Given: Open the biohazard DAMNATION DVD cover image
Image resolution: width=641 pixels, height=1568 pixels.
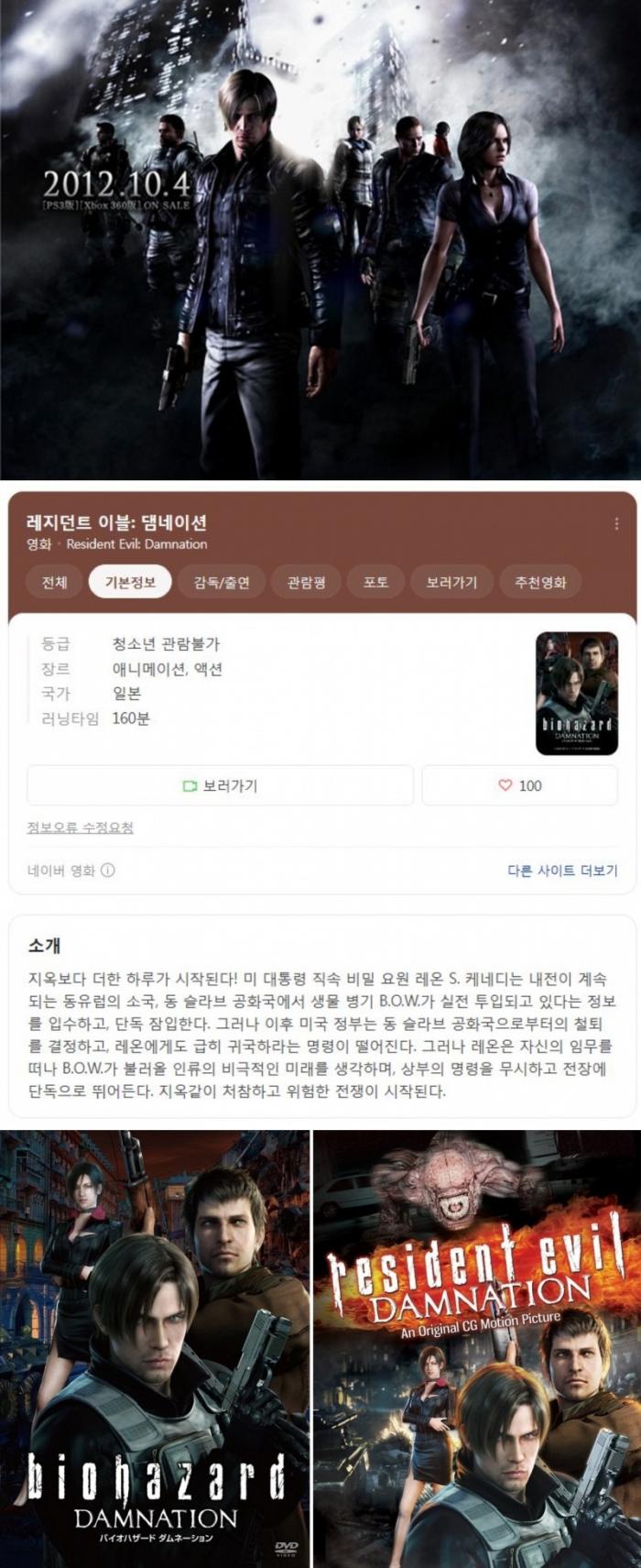Looking at the screenshot, I should pos(155,1349).
